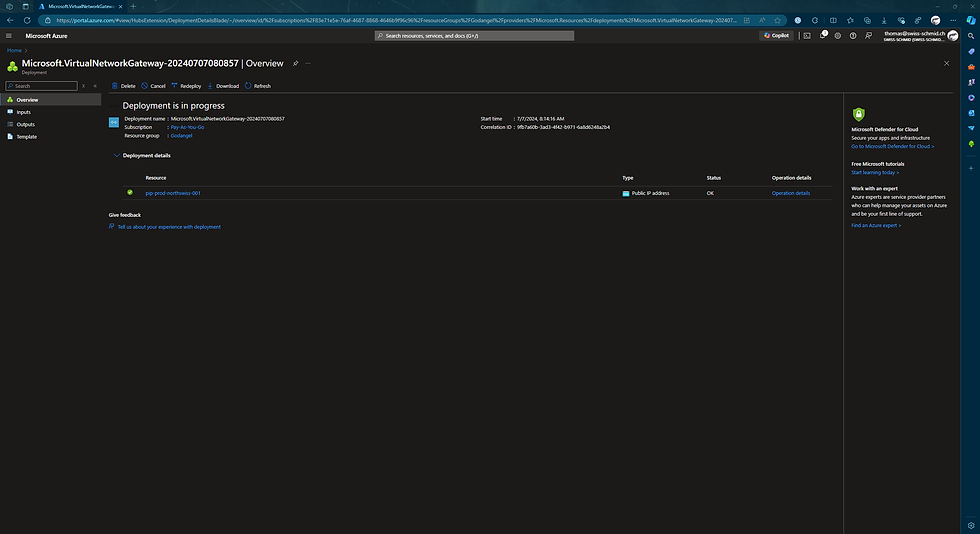Open browser Downloads
The height and width of the screenshot is (534, 980).
coord(884,20)
